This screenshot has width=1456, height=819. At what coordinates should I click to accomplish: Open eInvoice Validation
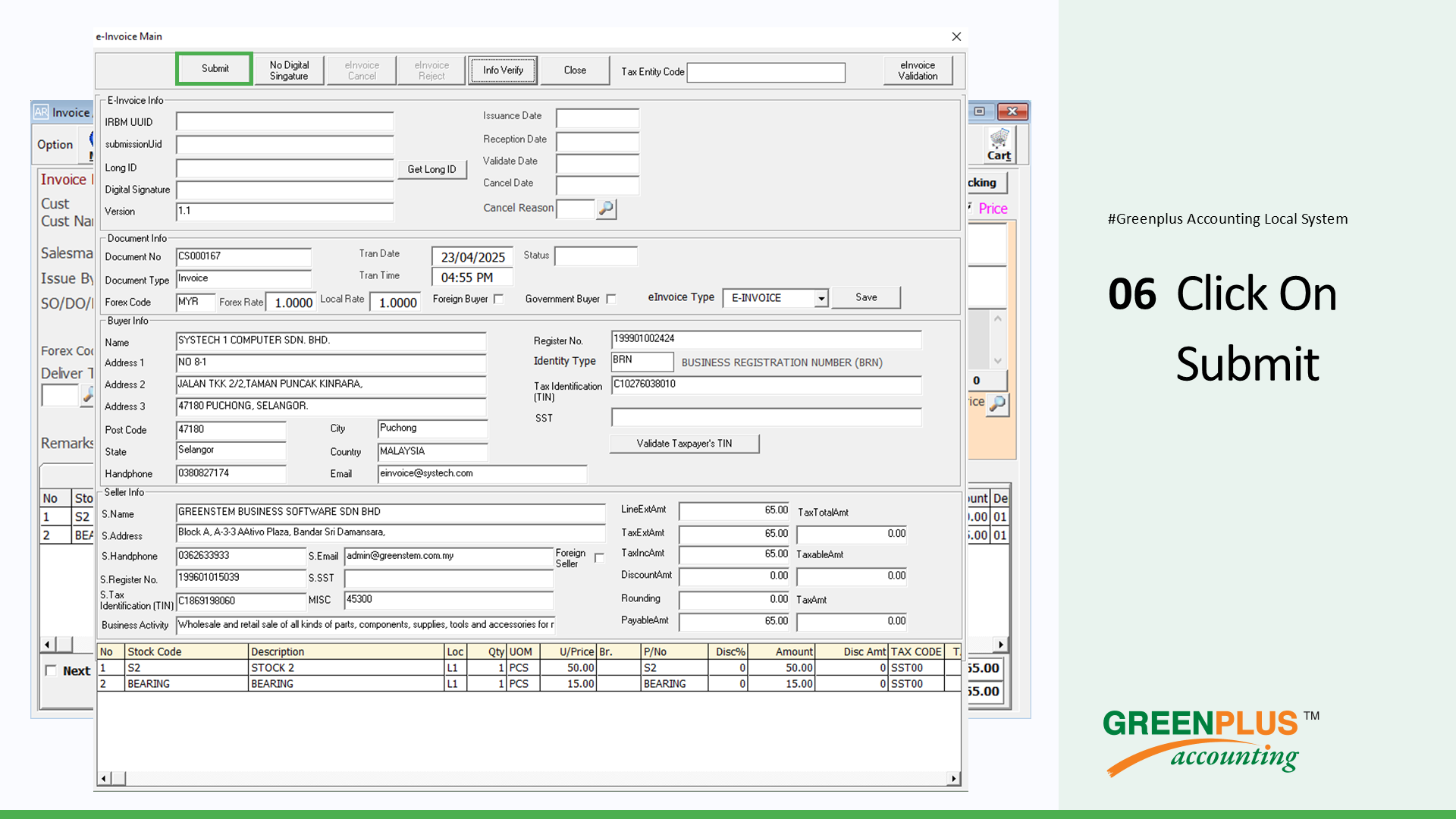[x=918, y=71]
